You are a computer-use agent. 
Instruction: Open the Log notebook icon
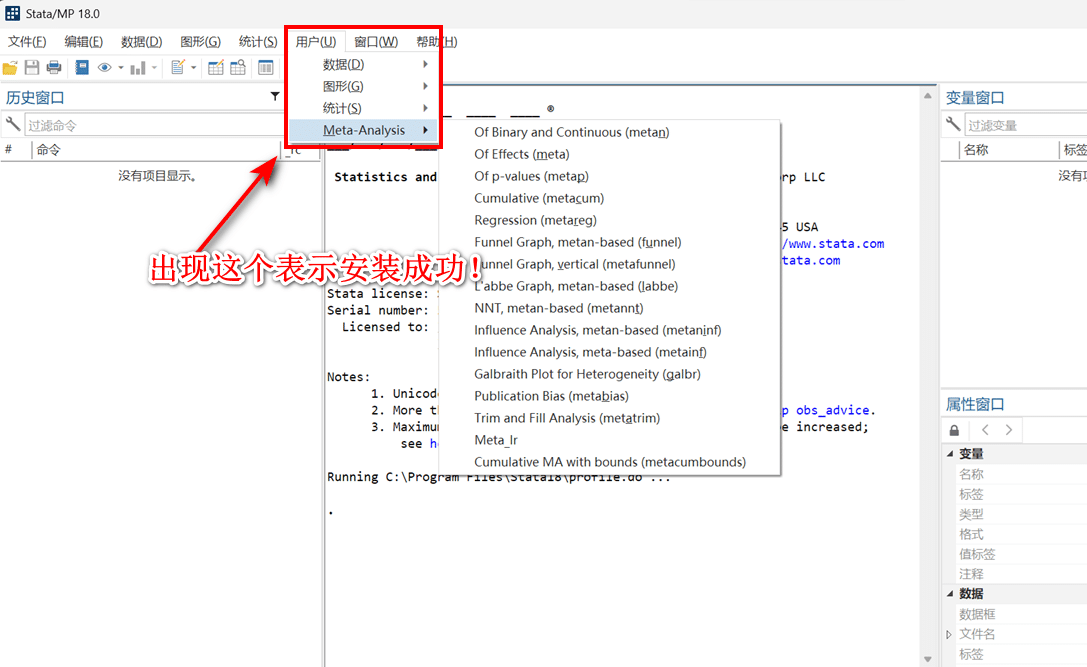82,68
